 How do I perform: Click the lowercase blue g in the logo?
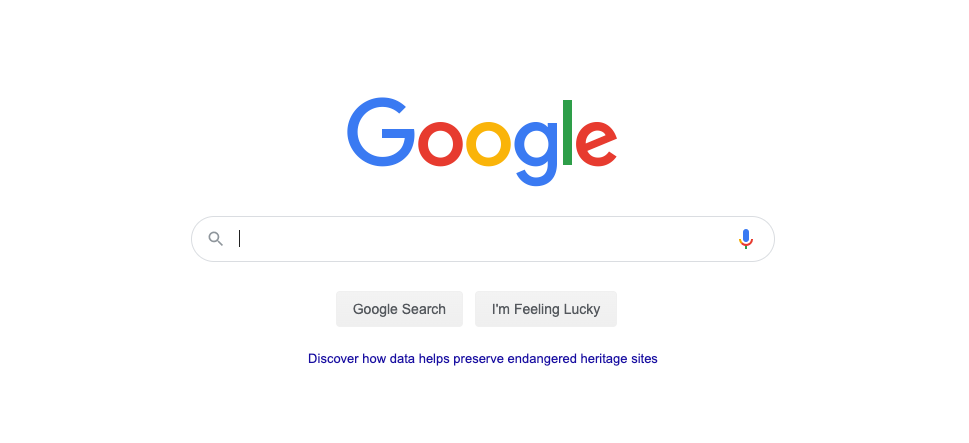click(x=536, y=153)
